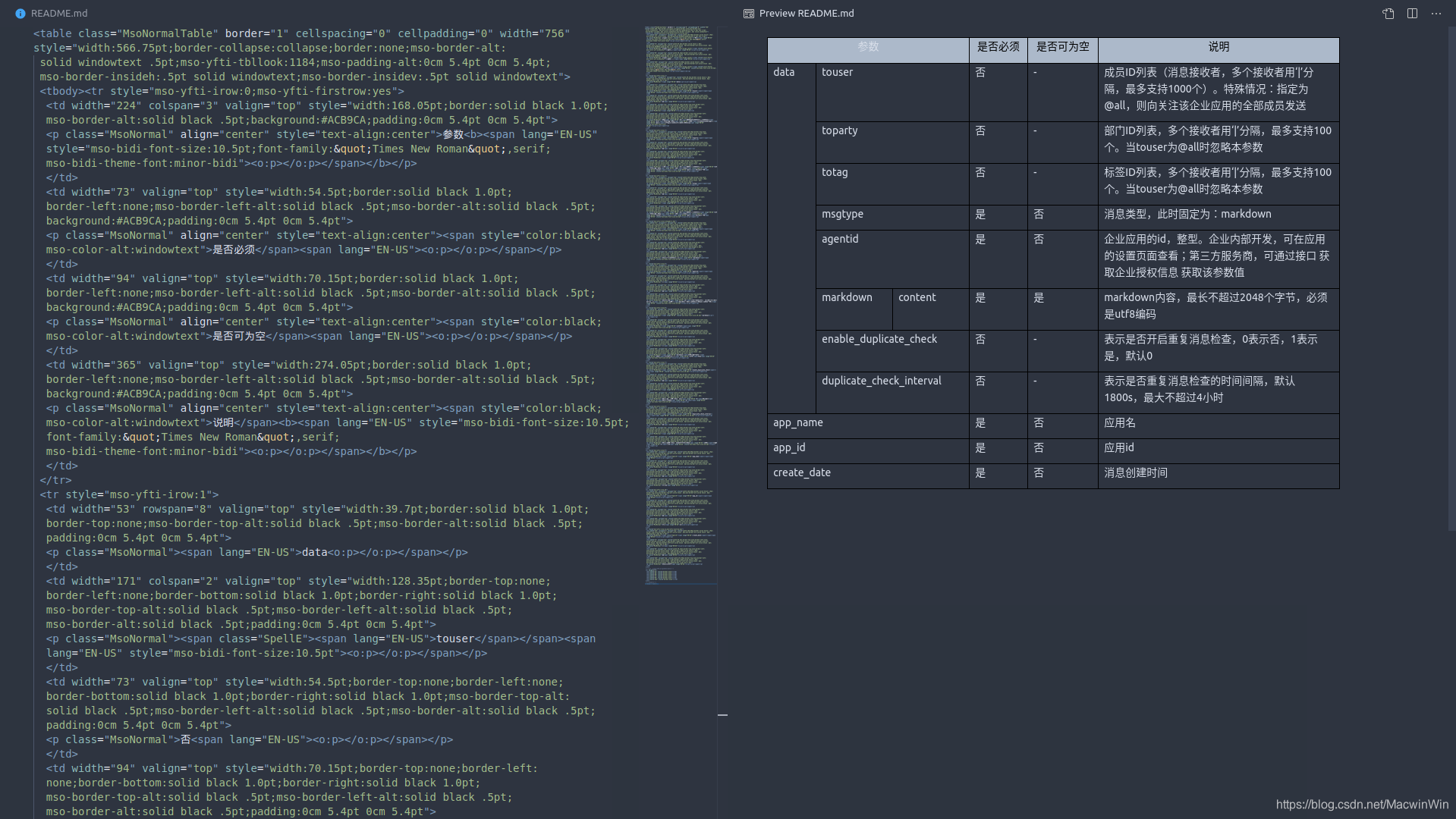The width and height of the screenshot is (1456, 819).
Task: Click the preview icon on Preview README.md tab
Action: click(749, 14)
